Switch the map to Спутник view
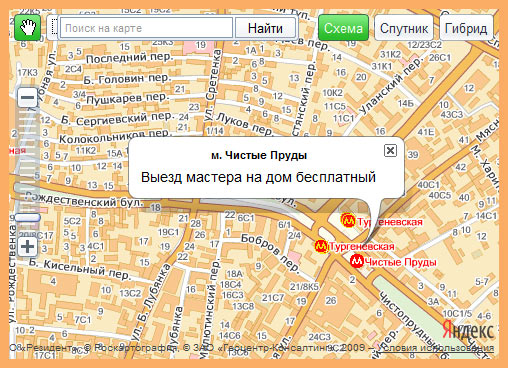508x368 pixels. click(404, 28)
